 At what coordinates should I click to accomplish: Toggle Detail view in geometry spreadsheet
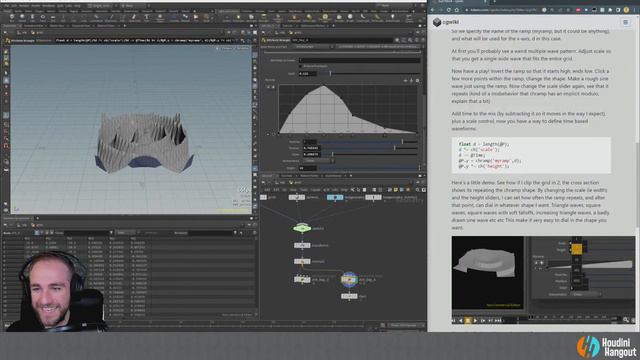coord(51,233)
